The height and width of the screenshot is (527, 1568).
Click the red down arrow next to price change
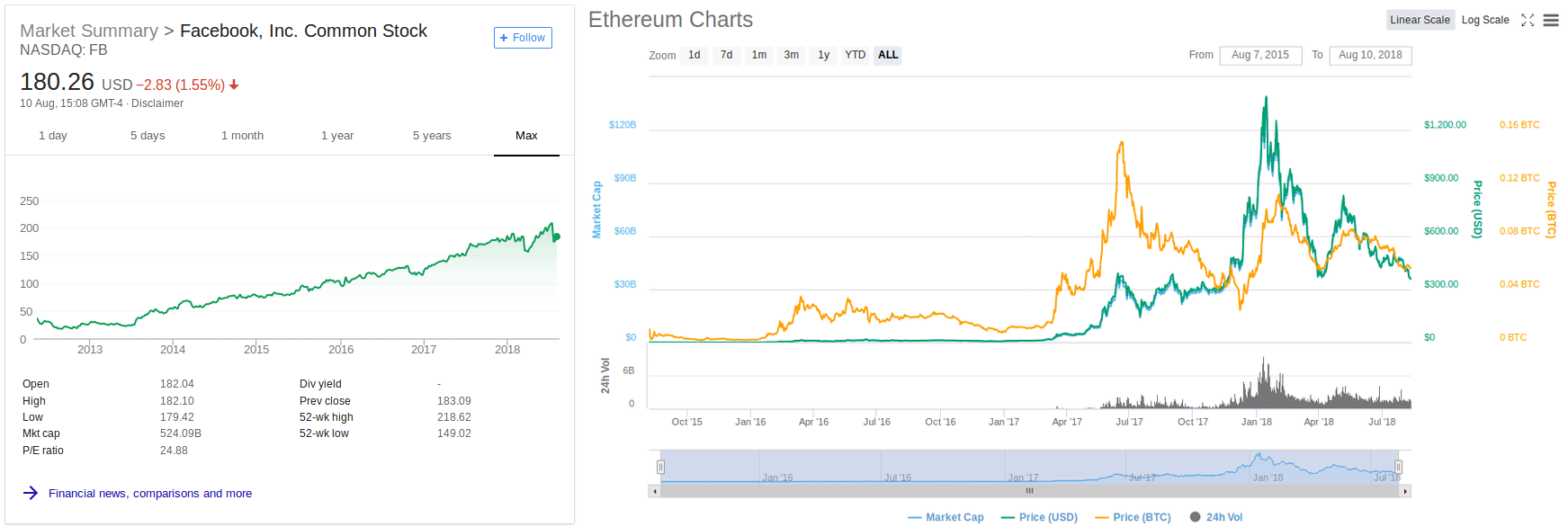(234, 85)
